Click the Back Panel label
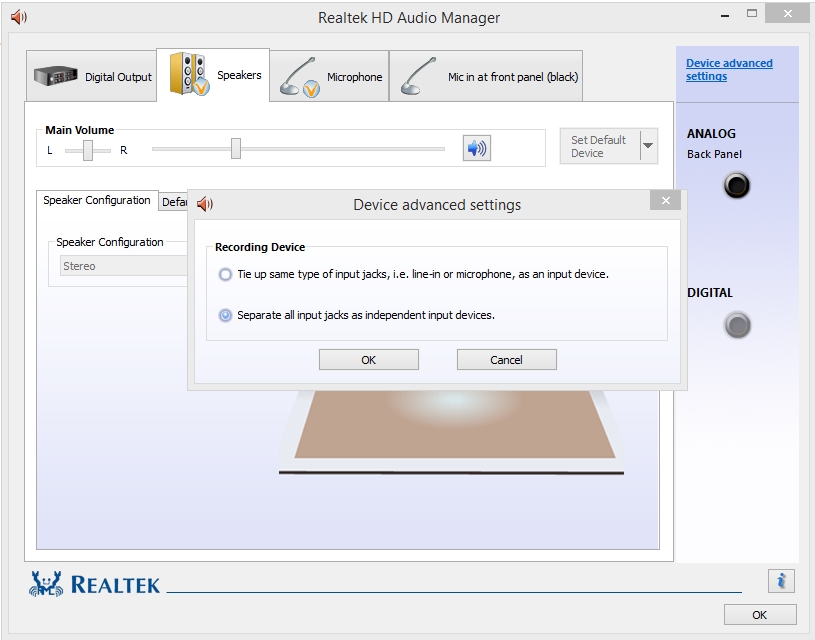 click(x=714, y=154)
